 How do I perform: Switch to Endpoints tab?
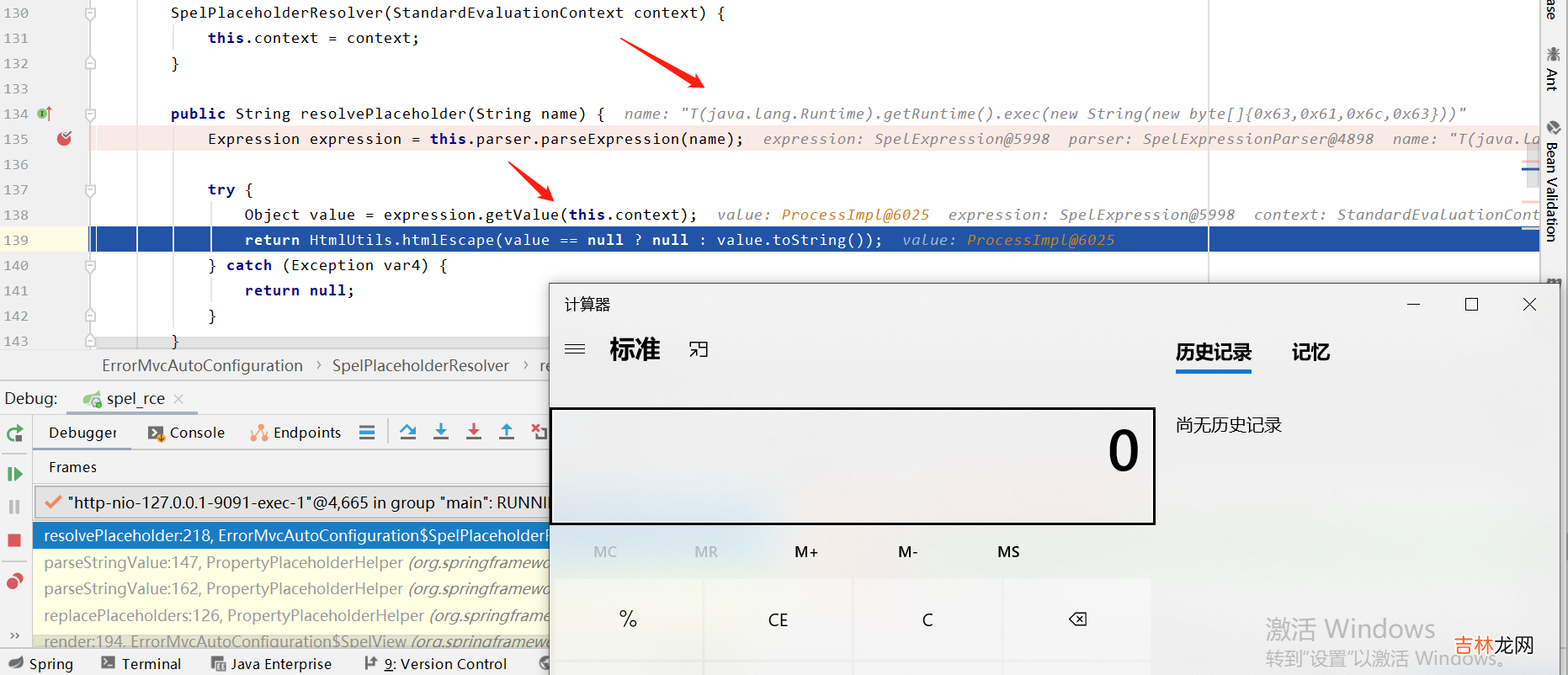tap(296, 433)
